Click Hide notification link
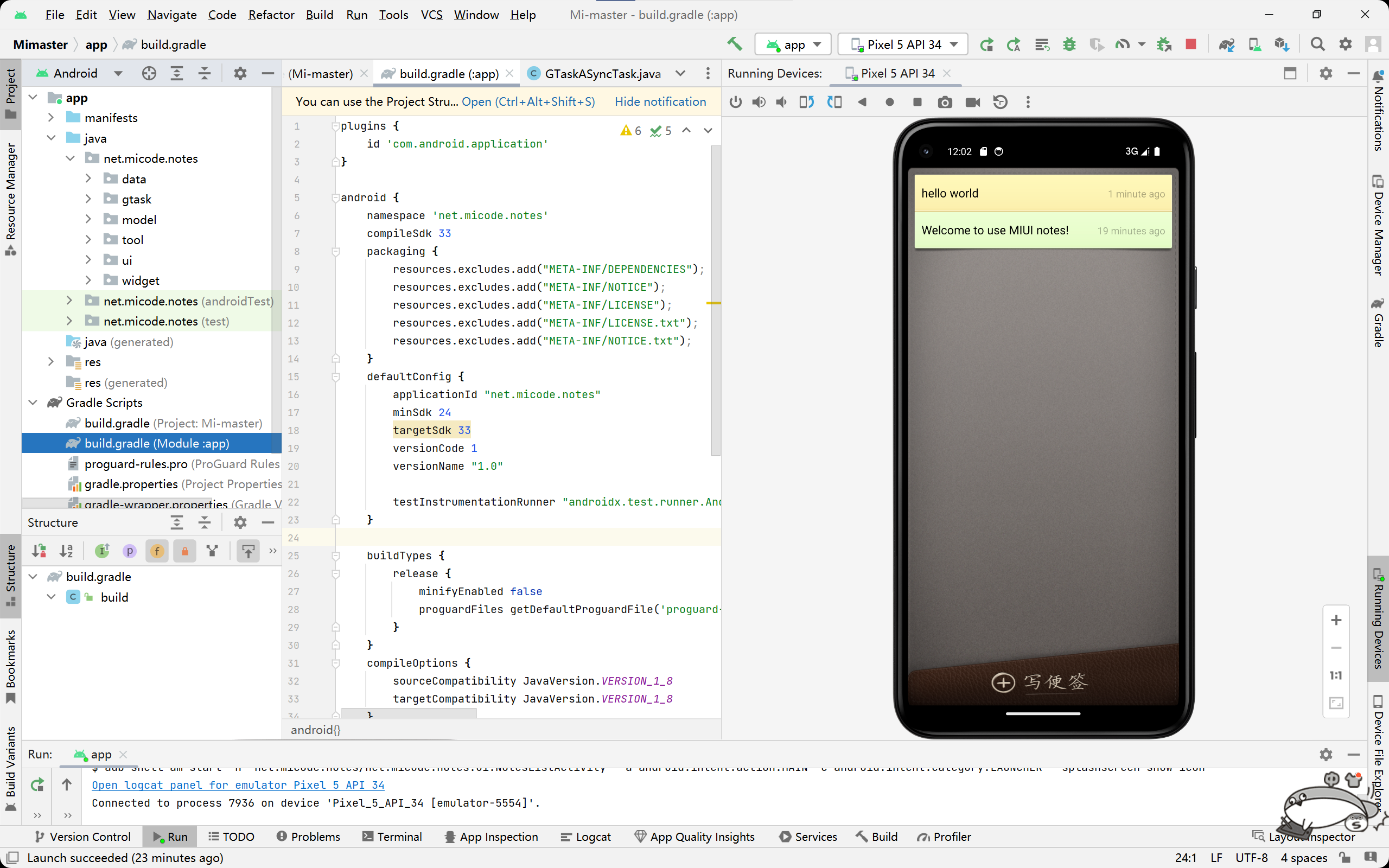 coord(660,101)
